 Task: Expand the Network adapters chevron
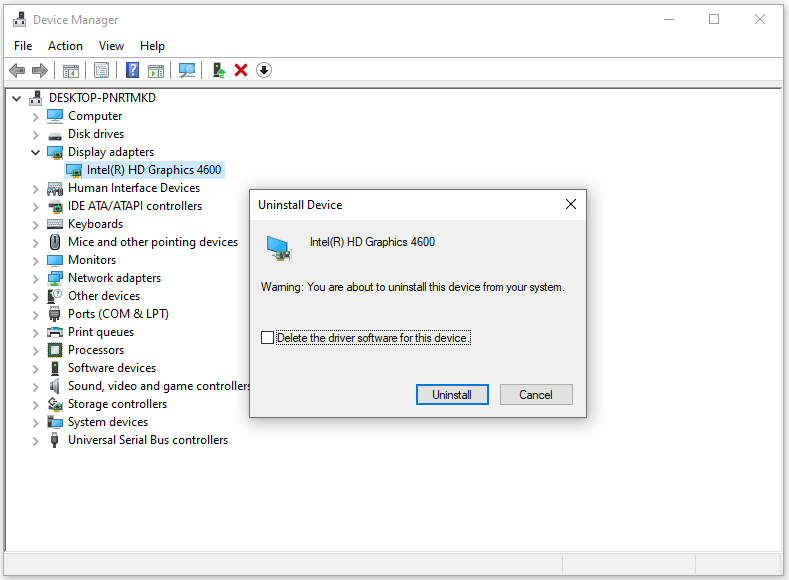tap(35, 279)
